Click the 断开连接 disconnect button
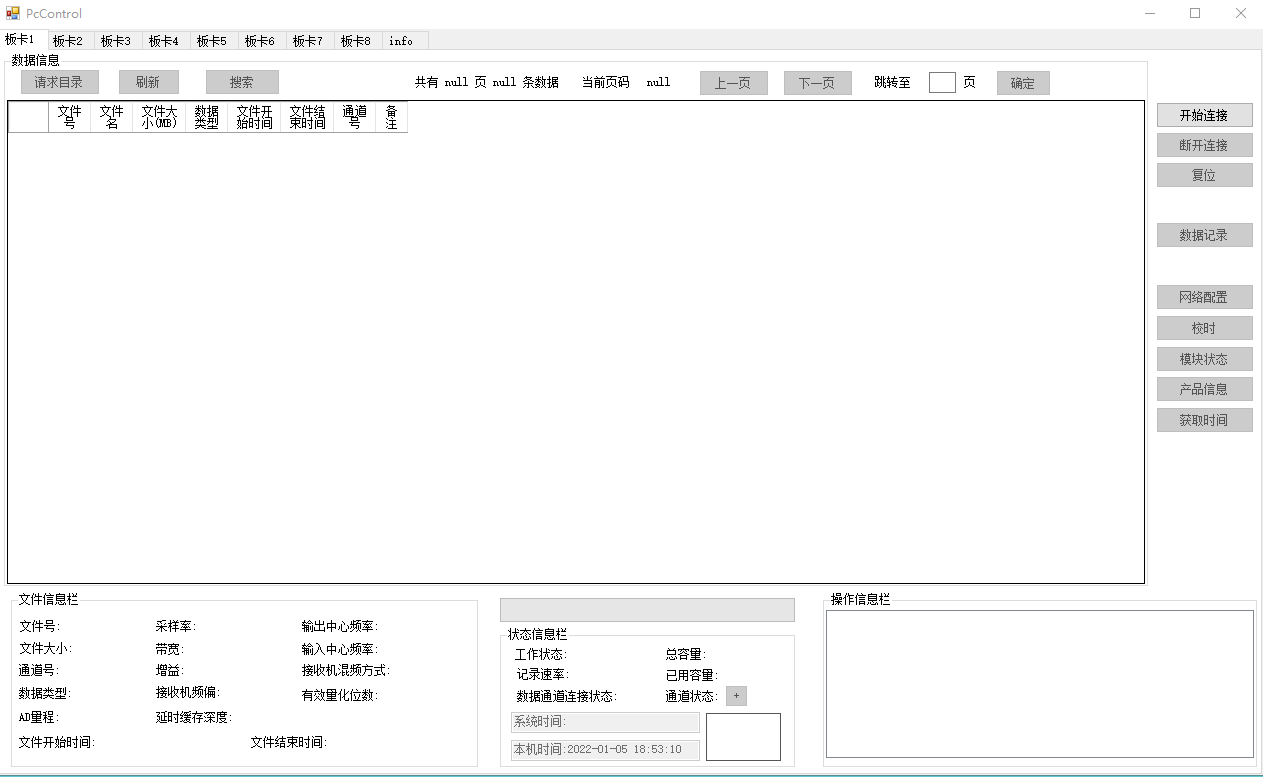This screenshot has width=1263, height=777. coord(1204,145)
